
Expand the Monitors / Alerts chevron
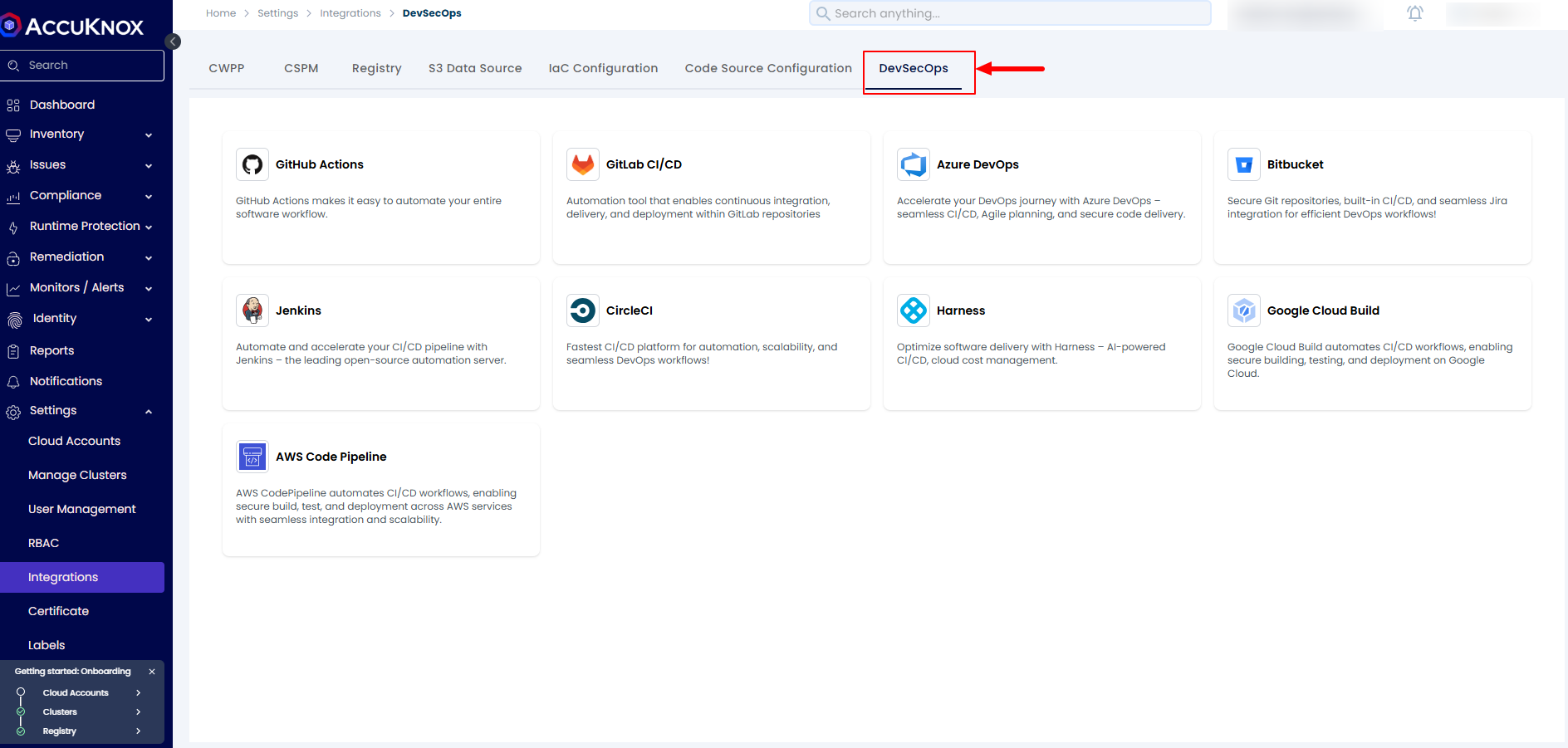click(x=149, y=289)
